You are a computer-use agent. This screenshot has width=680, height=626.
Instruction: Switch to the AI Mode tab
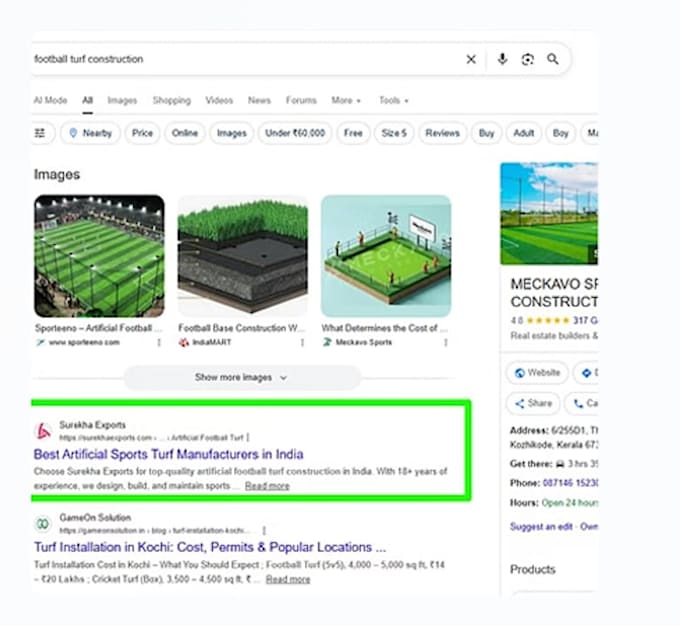click(x=50, y=100)
